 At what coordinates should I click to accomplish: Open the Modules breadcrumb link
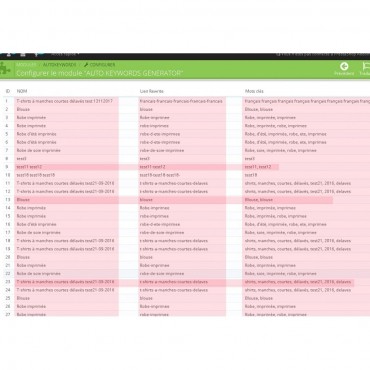click(26, 65)
